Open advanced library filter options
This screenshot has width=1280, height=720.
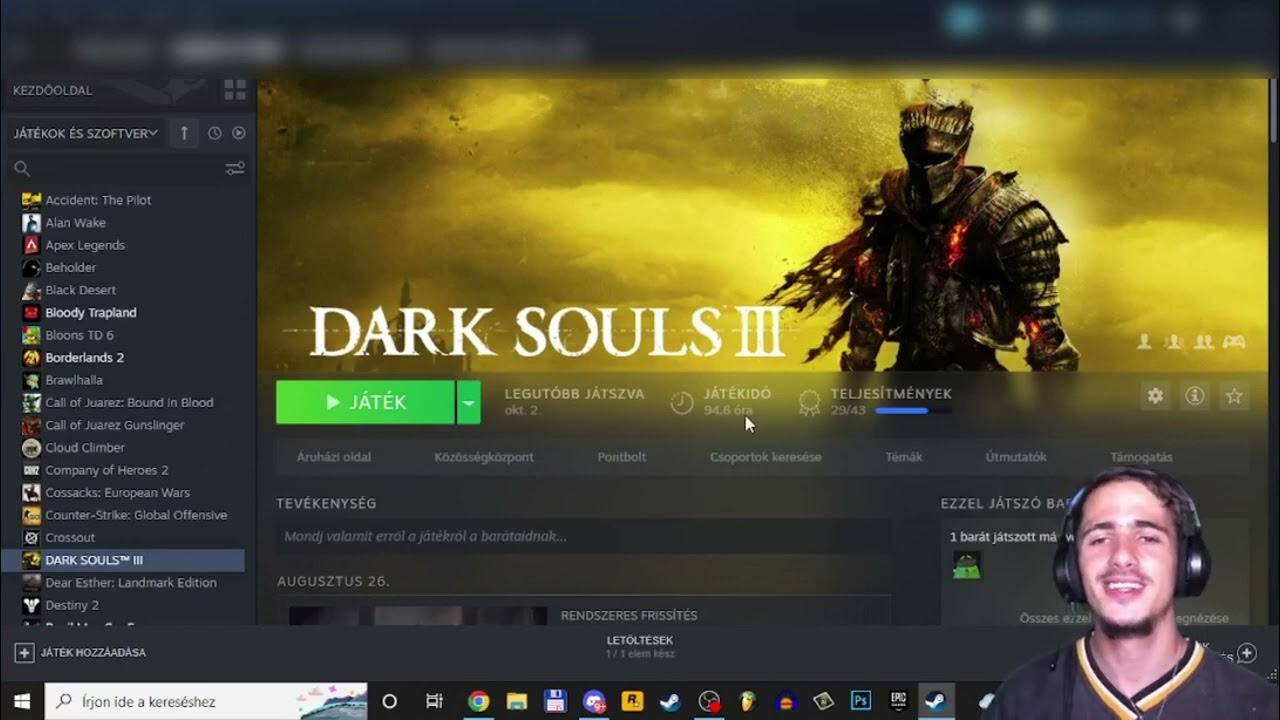click(x=235, y=168)
